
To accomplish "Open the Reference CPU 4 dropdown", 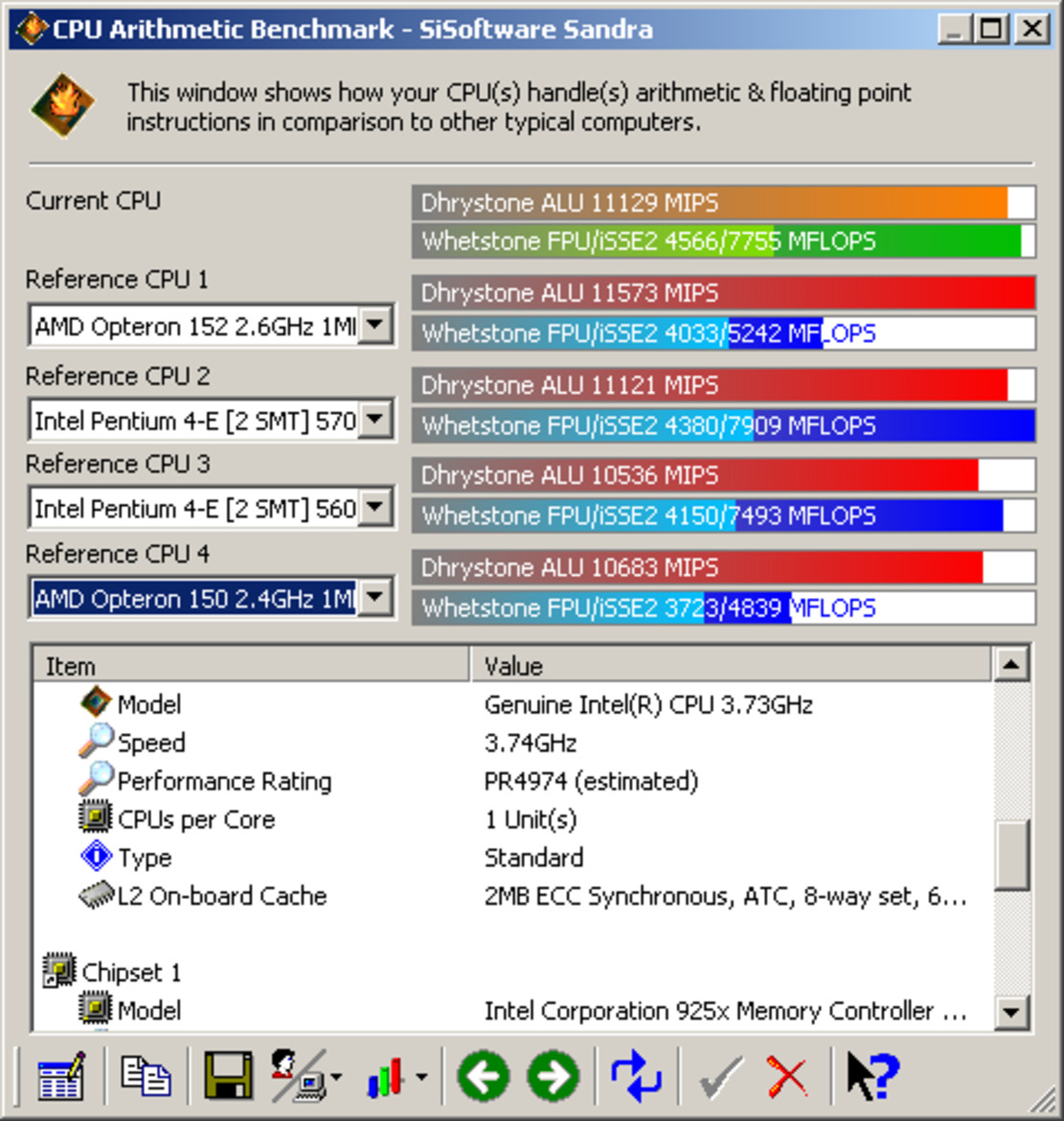I will [375, 598].
